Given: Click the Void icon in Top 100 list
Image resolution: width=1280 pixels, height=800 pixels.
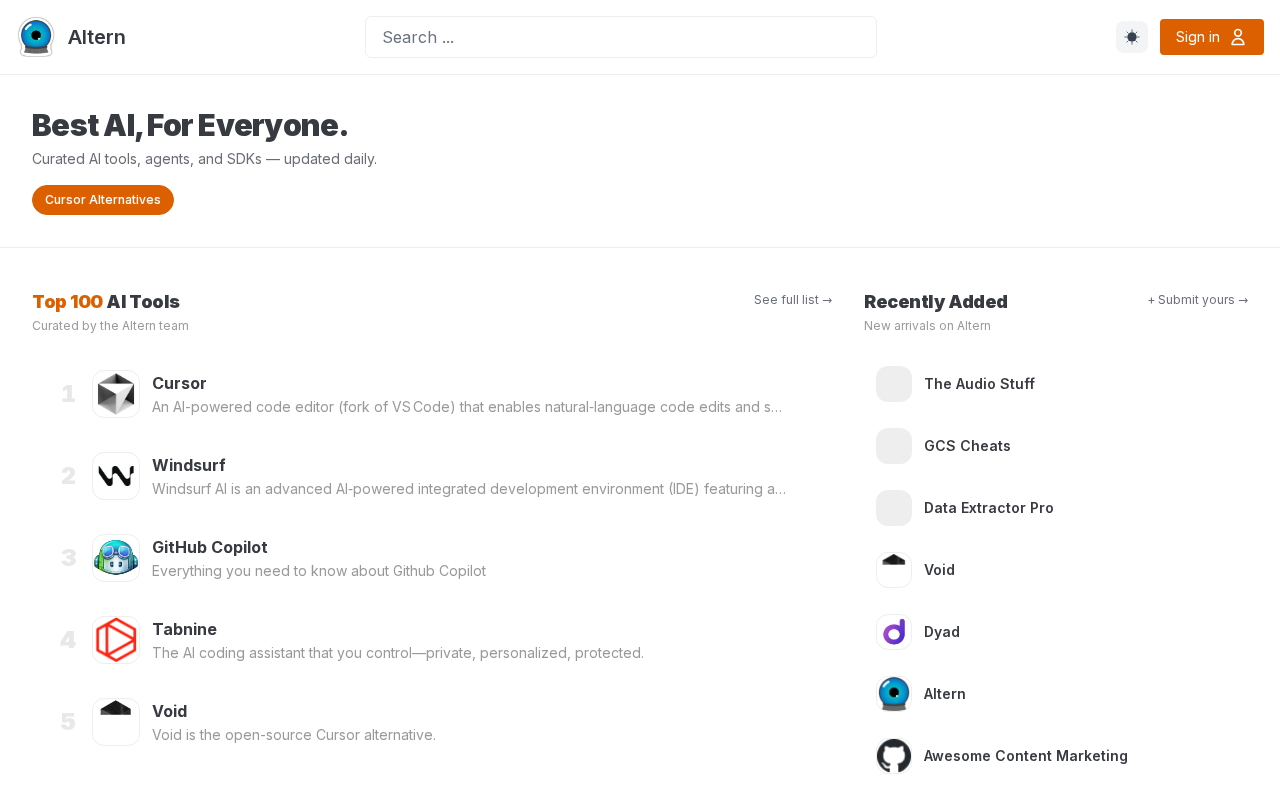Looking at the screenshot, I should (116, 722).
